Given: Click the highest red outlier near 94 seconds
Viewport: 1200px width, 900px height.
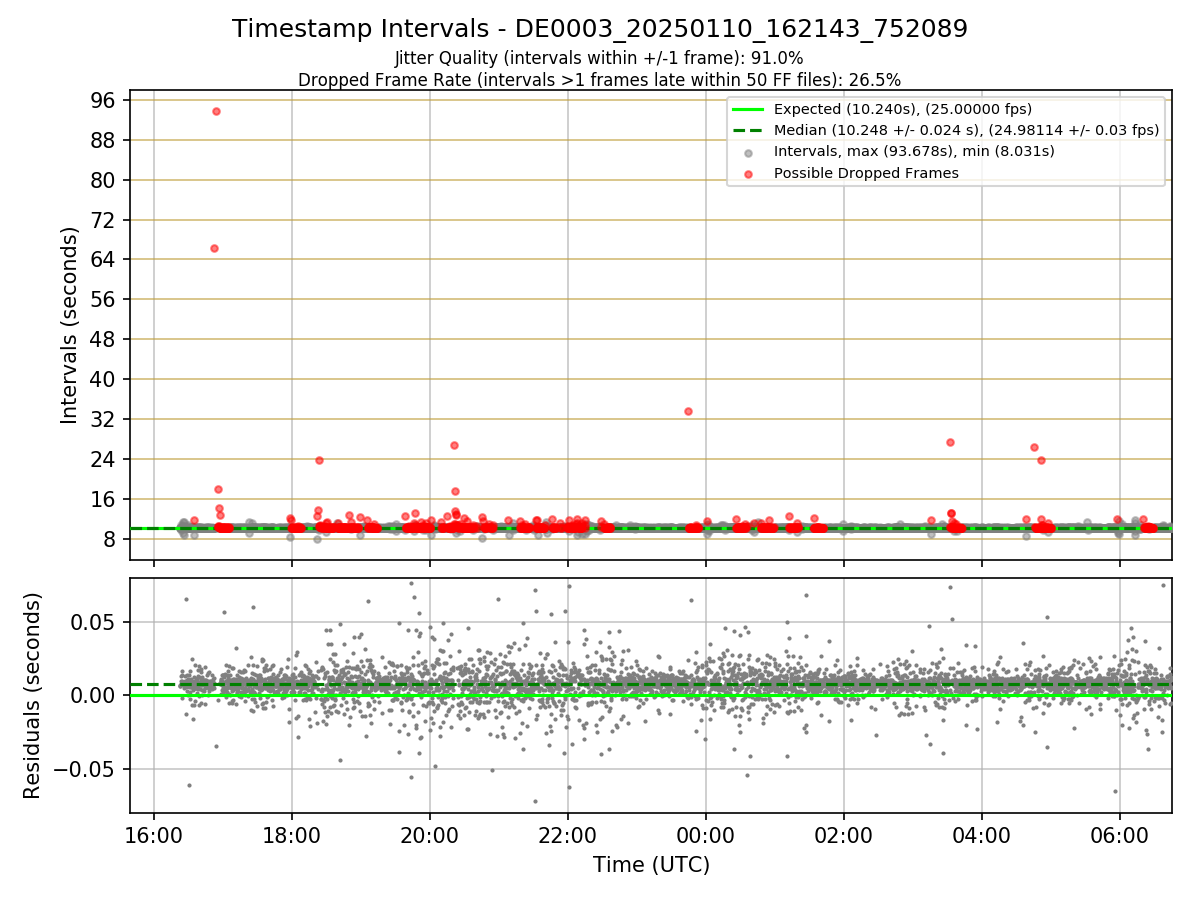Looking at the screenshot, I should (216, 111).
